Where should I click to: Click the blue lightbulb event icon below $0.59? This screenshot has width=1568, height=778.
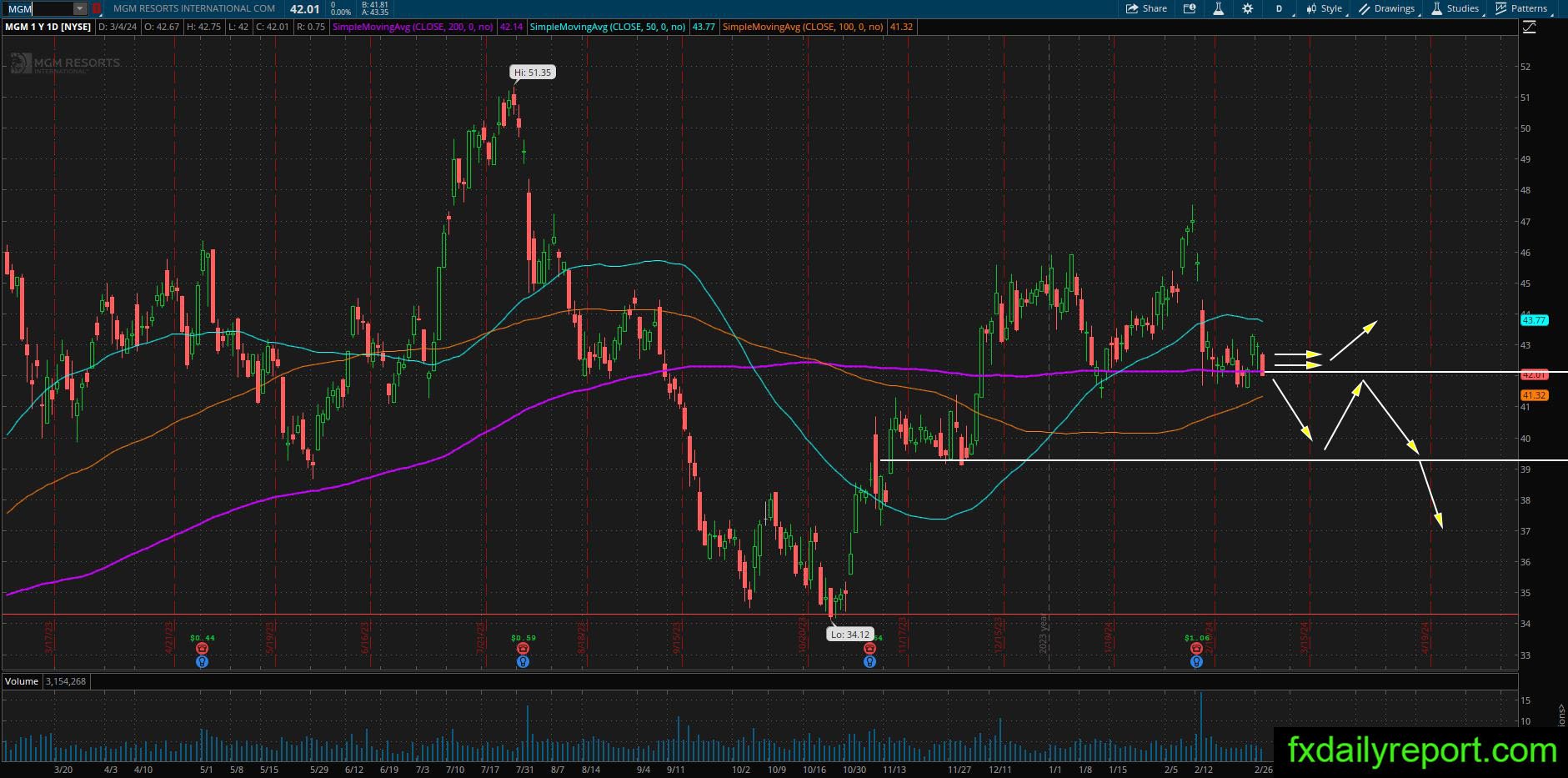pos(523,661)
